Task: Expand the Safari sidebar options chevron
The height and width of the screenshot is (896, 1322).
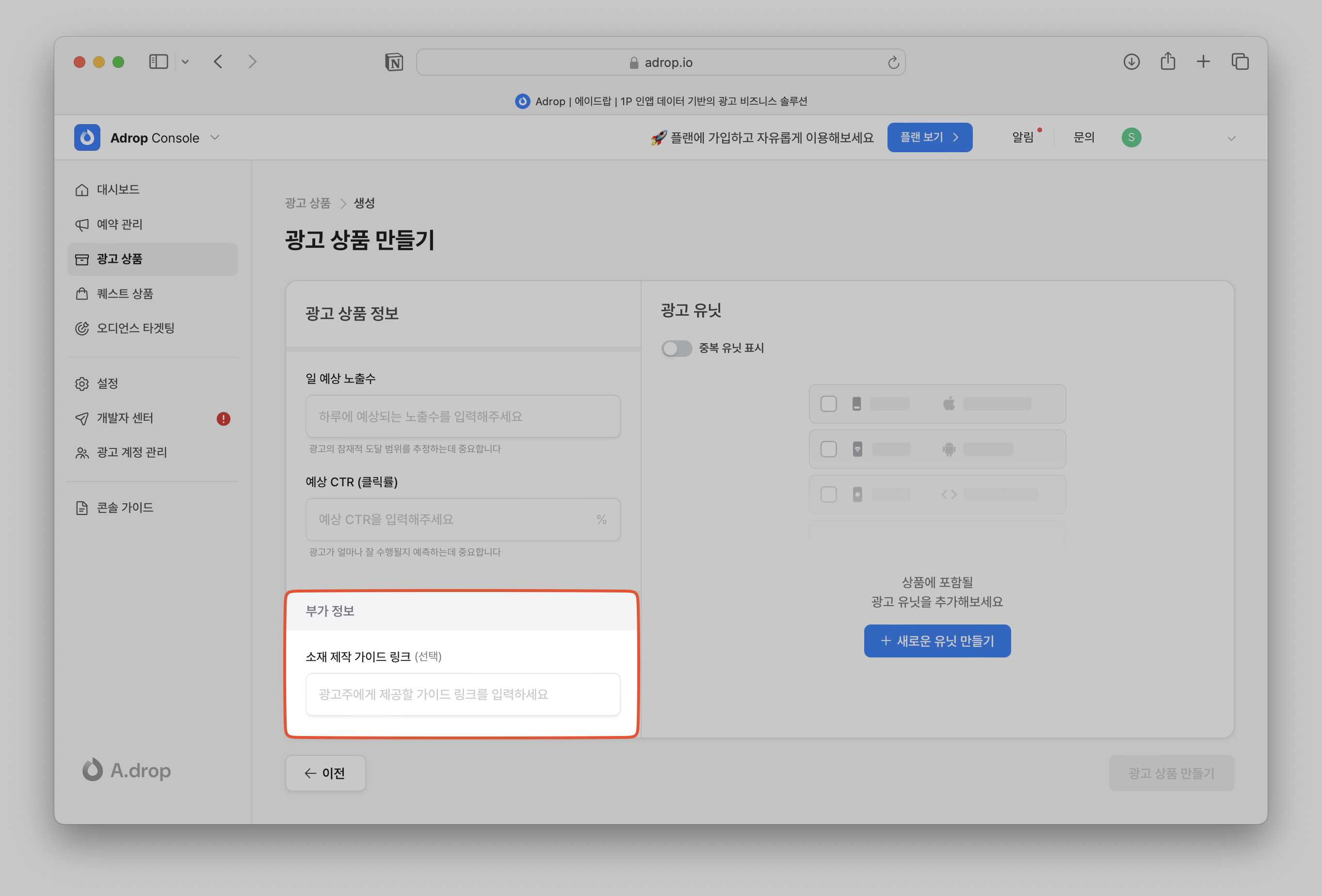Action: pos(185,62)
